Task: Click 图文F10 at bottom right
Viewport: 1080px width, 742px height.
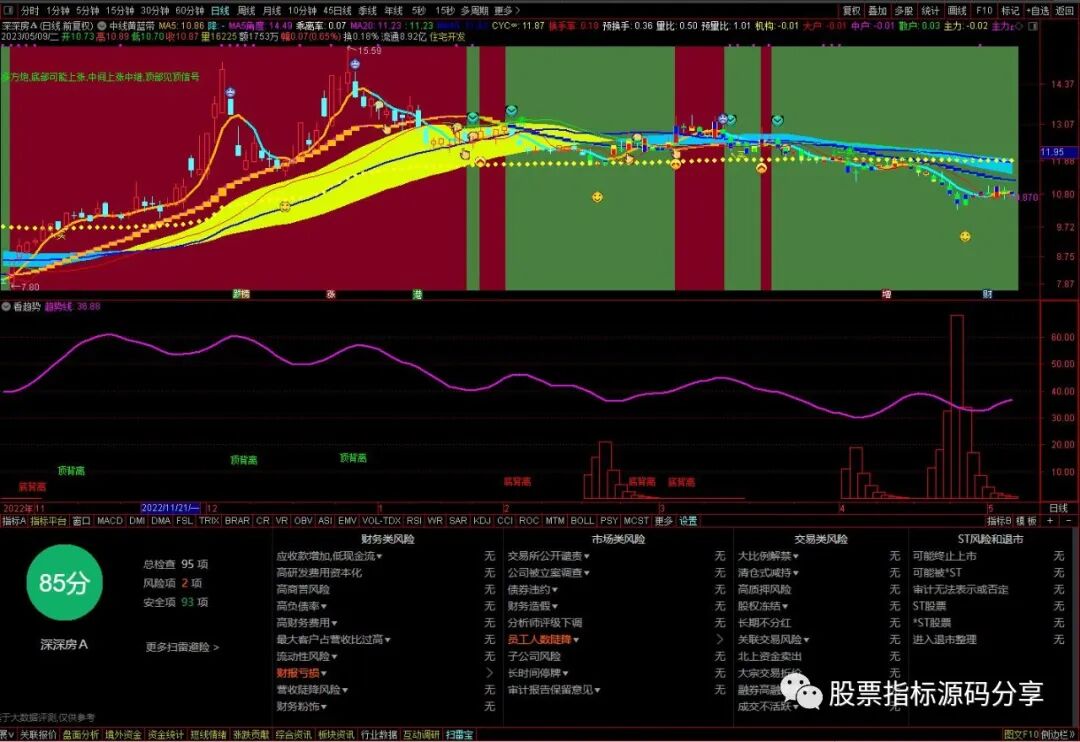Action: pos(1021,735)
